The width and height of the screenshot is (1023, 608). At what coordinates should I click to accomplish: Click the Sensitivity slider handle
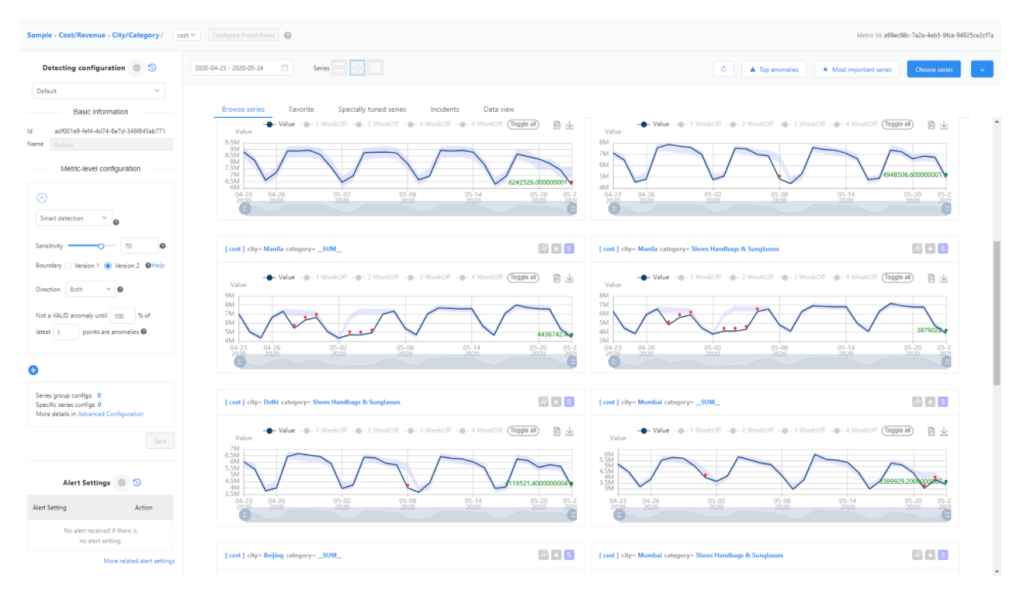click(101, 245)
